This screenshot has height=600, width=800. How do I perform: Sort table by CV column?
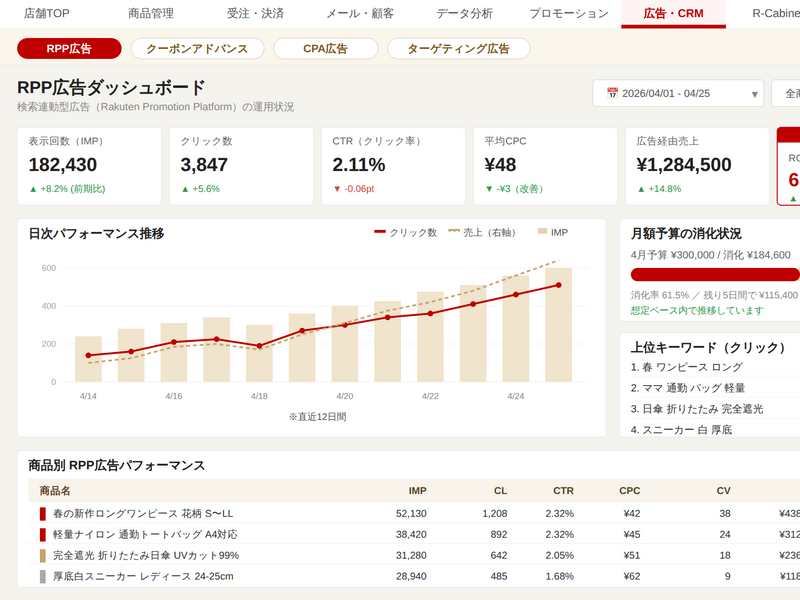(x=723, y=491)
